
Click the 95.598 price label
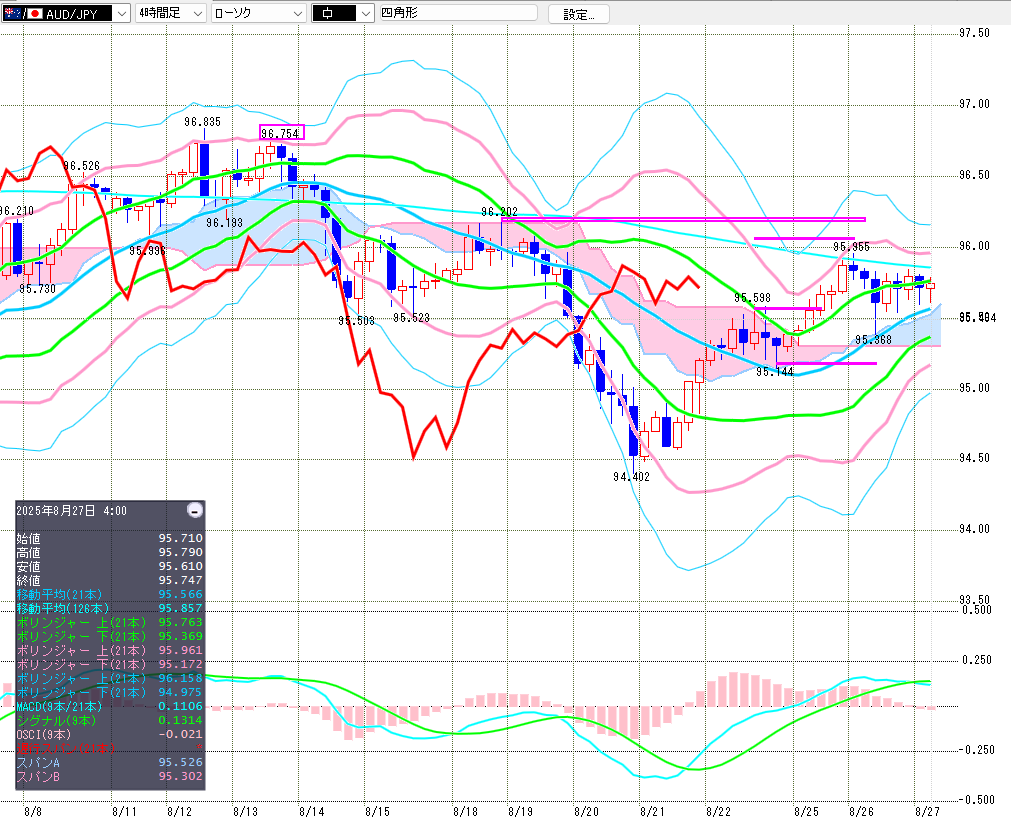click(x=752, y=298)
